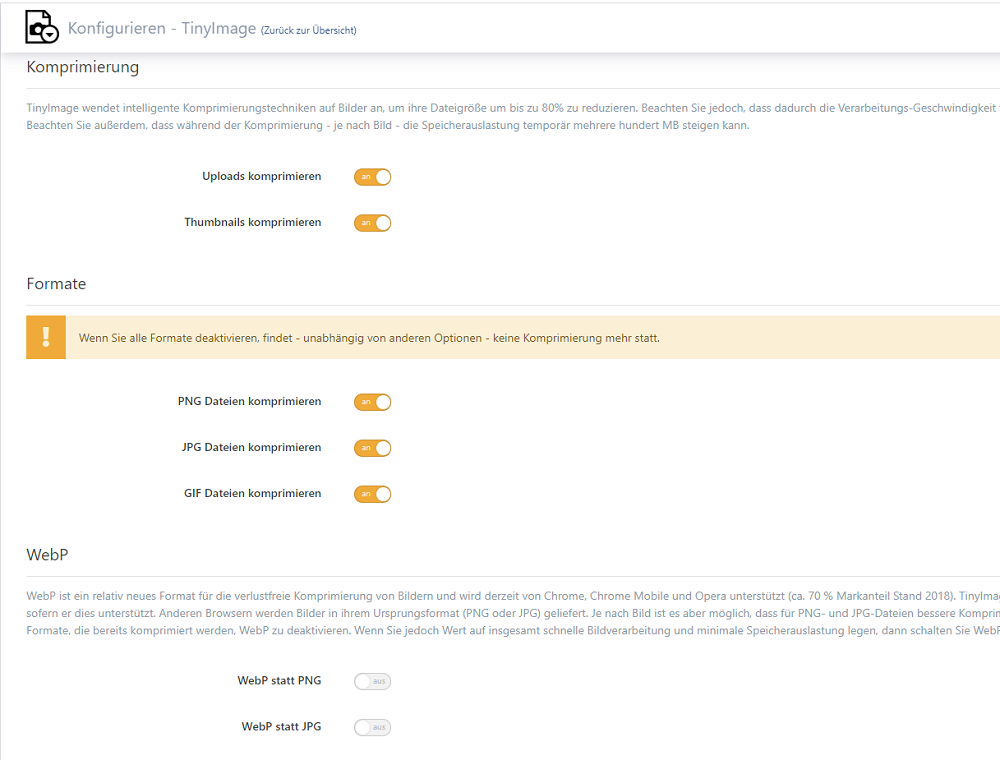Click the 'Thumbnails komprimieren' text label

(252, 222)
